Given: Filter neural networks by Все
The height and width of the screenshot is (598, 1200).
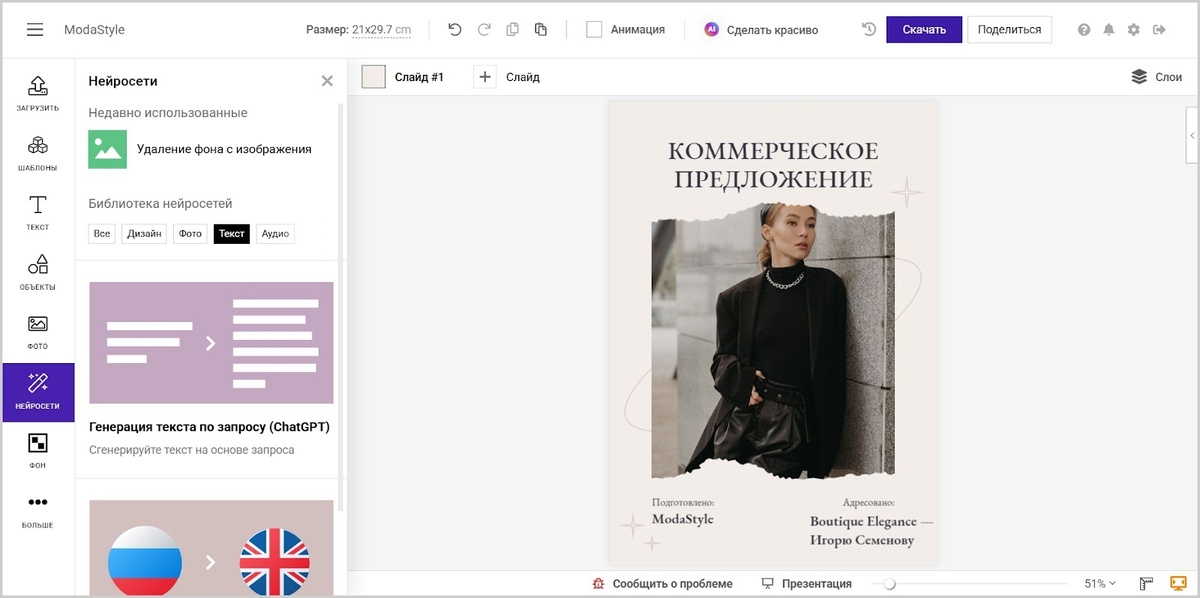Looking at the screenshot, I should click(102, 233).
